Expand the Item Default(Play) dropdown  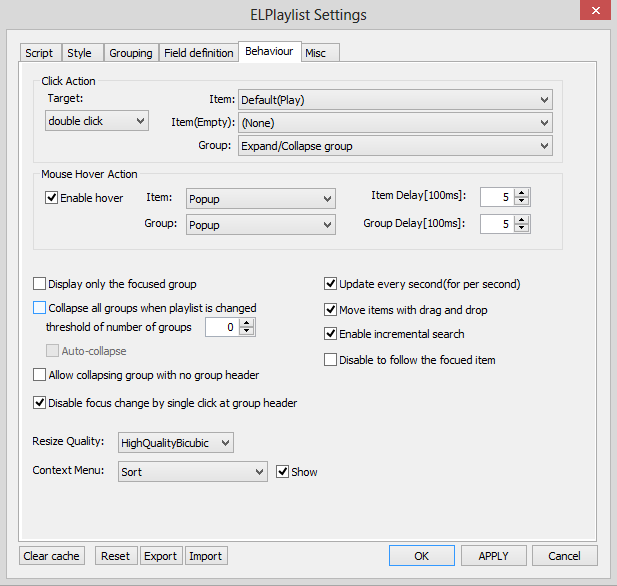[395, 100]
